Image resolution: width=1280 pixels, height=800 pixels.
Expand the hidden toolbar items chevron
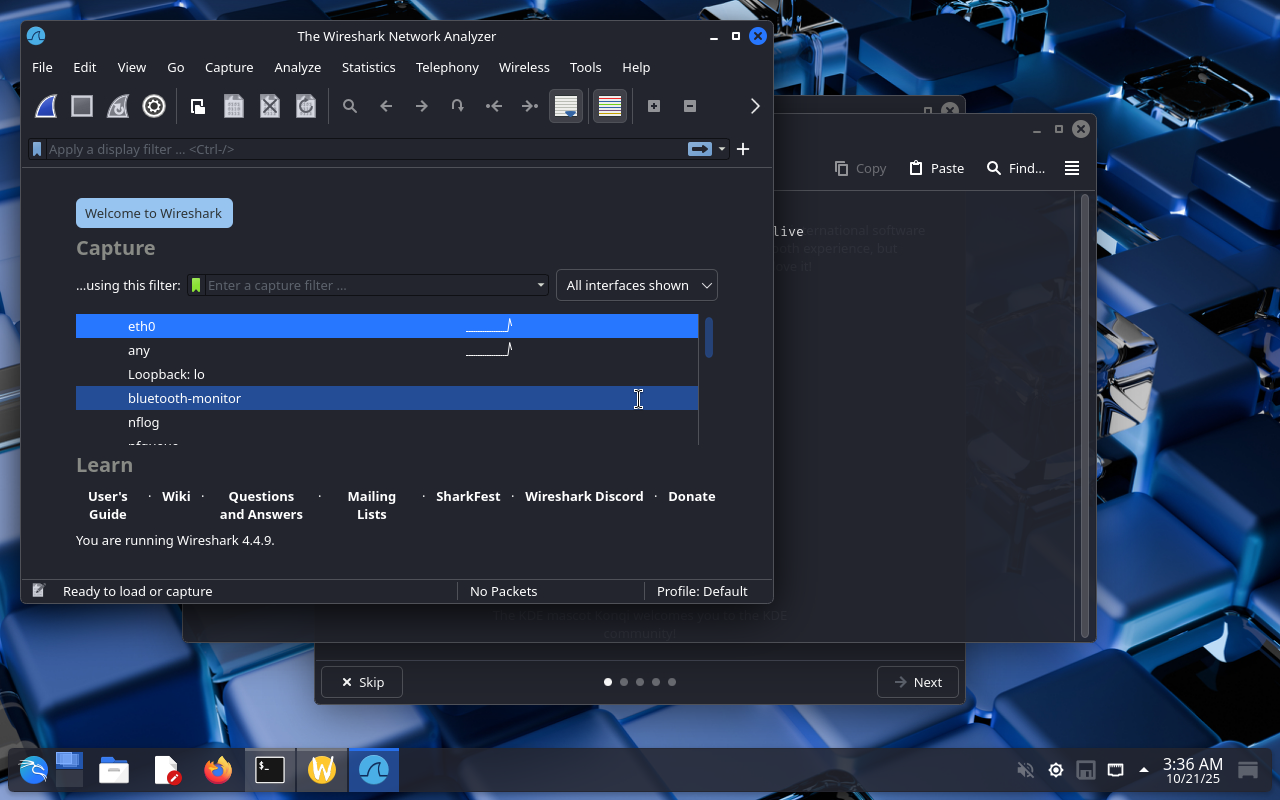pos(755,106)
